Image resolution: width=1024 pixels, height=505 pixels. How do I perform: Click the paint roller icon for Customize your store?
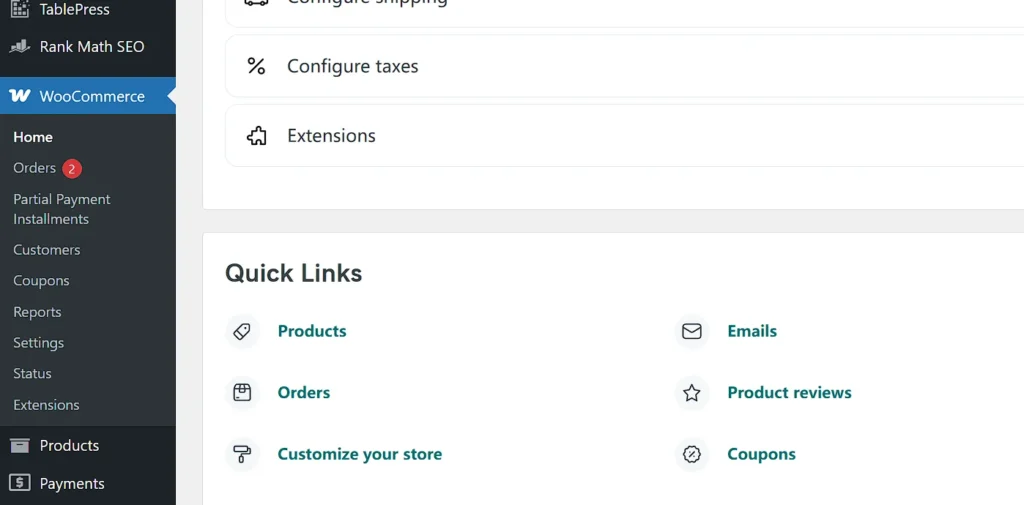click(x=242, y=454)
